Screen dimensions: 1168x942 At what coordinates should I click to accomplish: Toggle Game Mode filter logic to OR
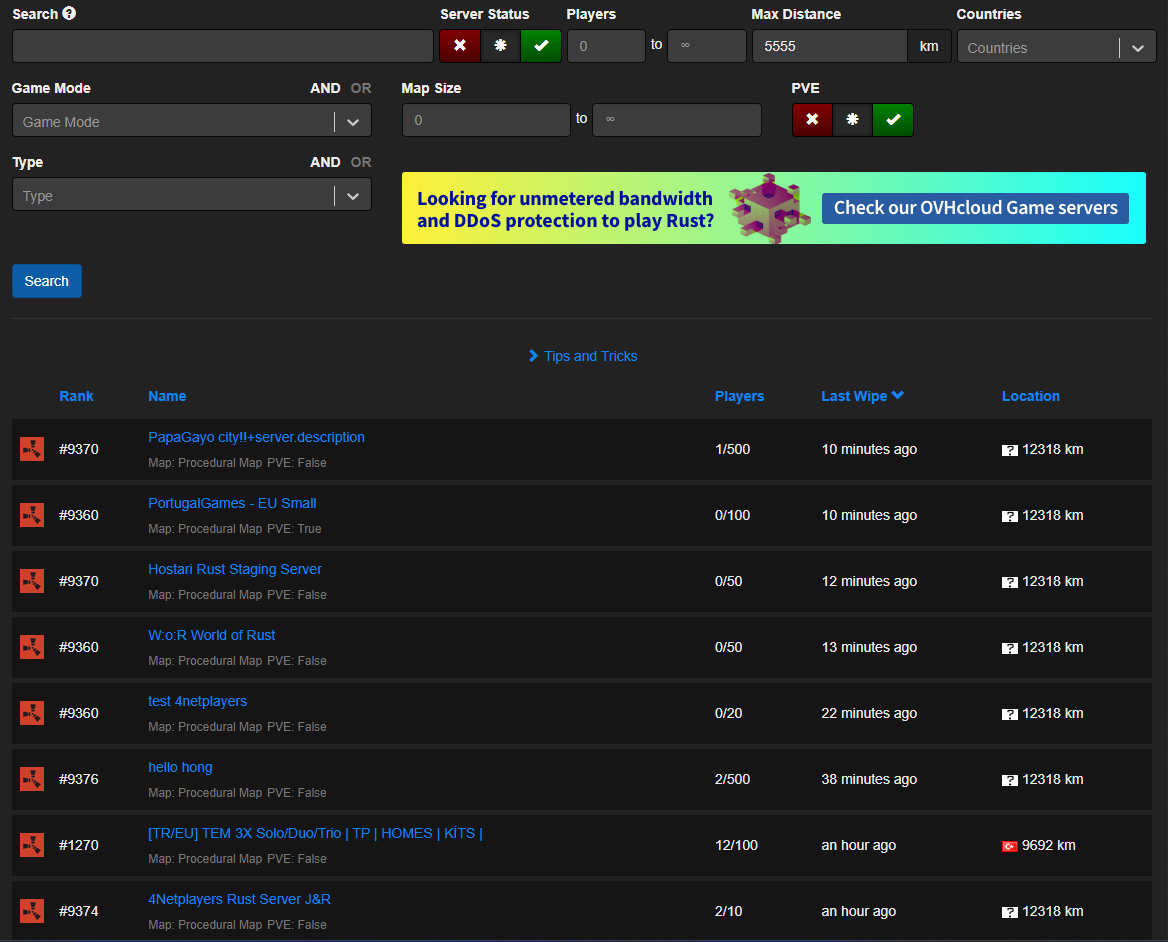[x=361, y=88]
